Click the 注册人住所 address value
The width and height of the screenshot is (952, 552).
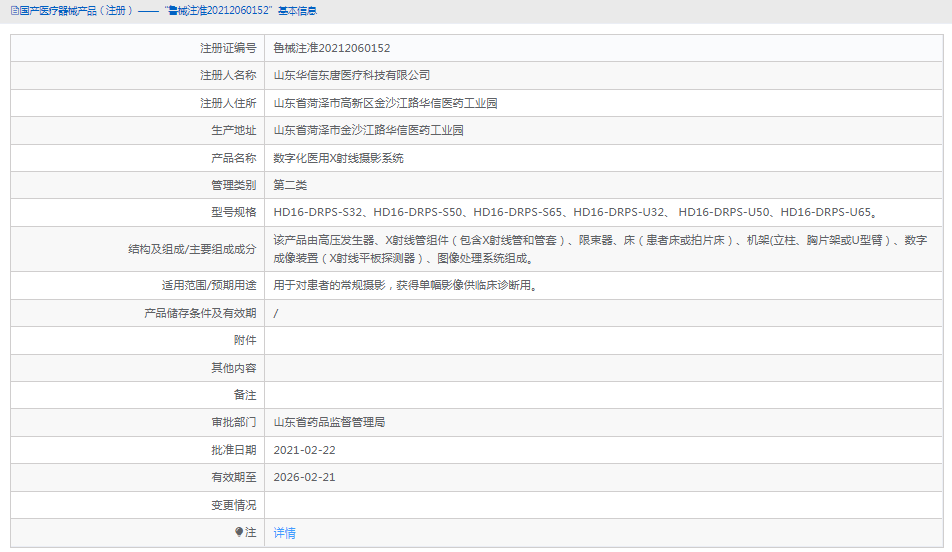(x=385, y=103)
